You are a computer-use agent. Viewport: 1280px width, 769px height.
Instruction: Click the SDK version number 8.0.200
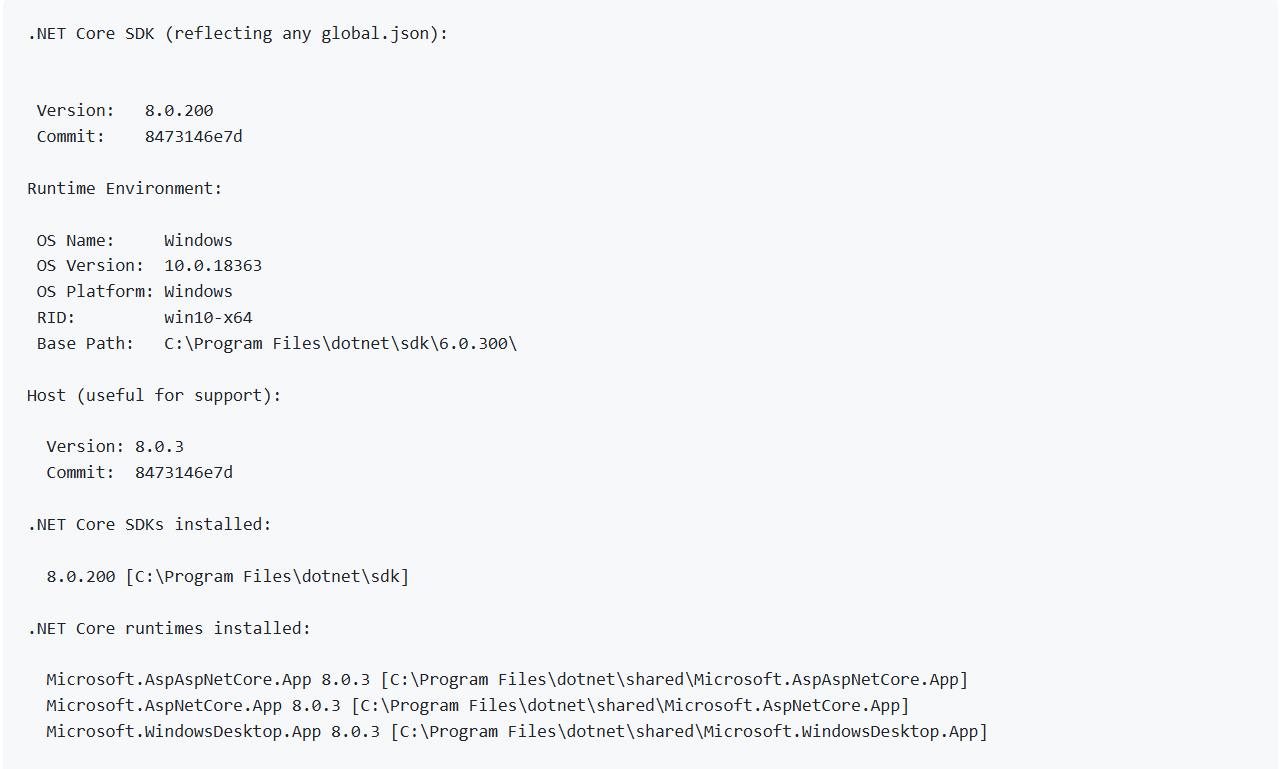click(x=179, y=110)
